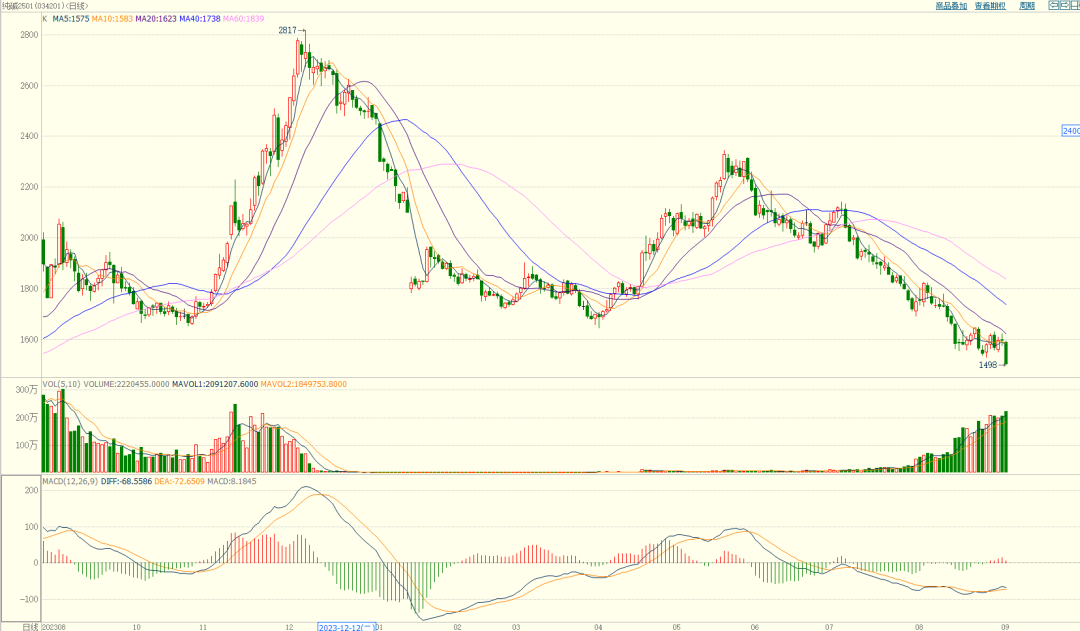Open the 周期 period selector
Viewport: 1080px width, 631px height.
[x=1027, y=6]
